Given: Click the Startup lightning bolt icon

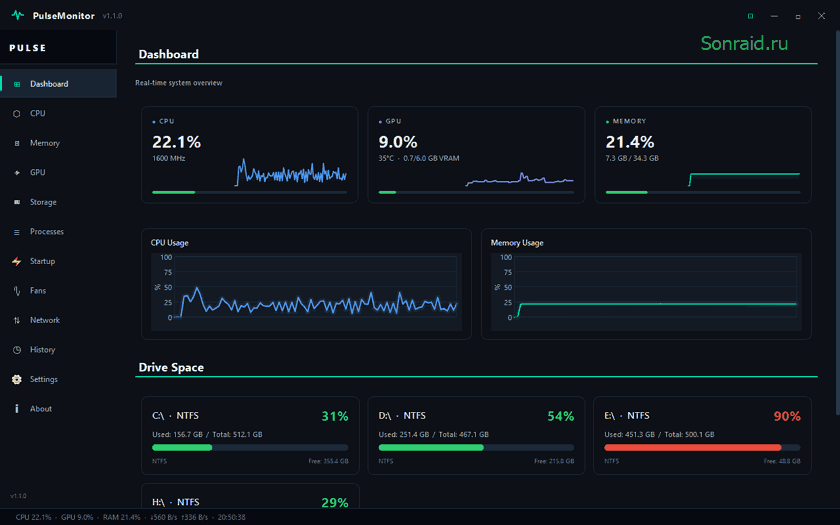Looking at the screenshot, I should (x=17, y=261).
